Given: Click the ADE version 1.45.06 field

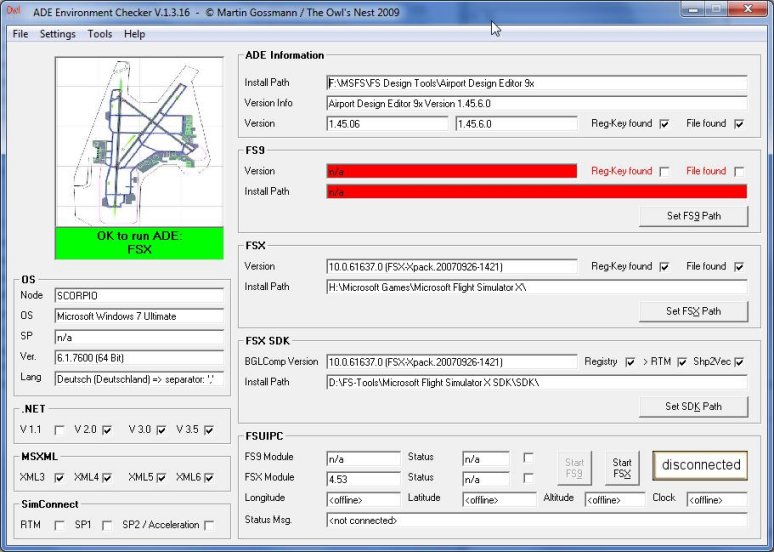Looking at the screenshot, I should point(387,124).
